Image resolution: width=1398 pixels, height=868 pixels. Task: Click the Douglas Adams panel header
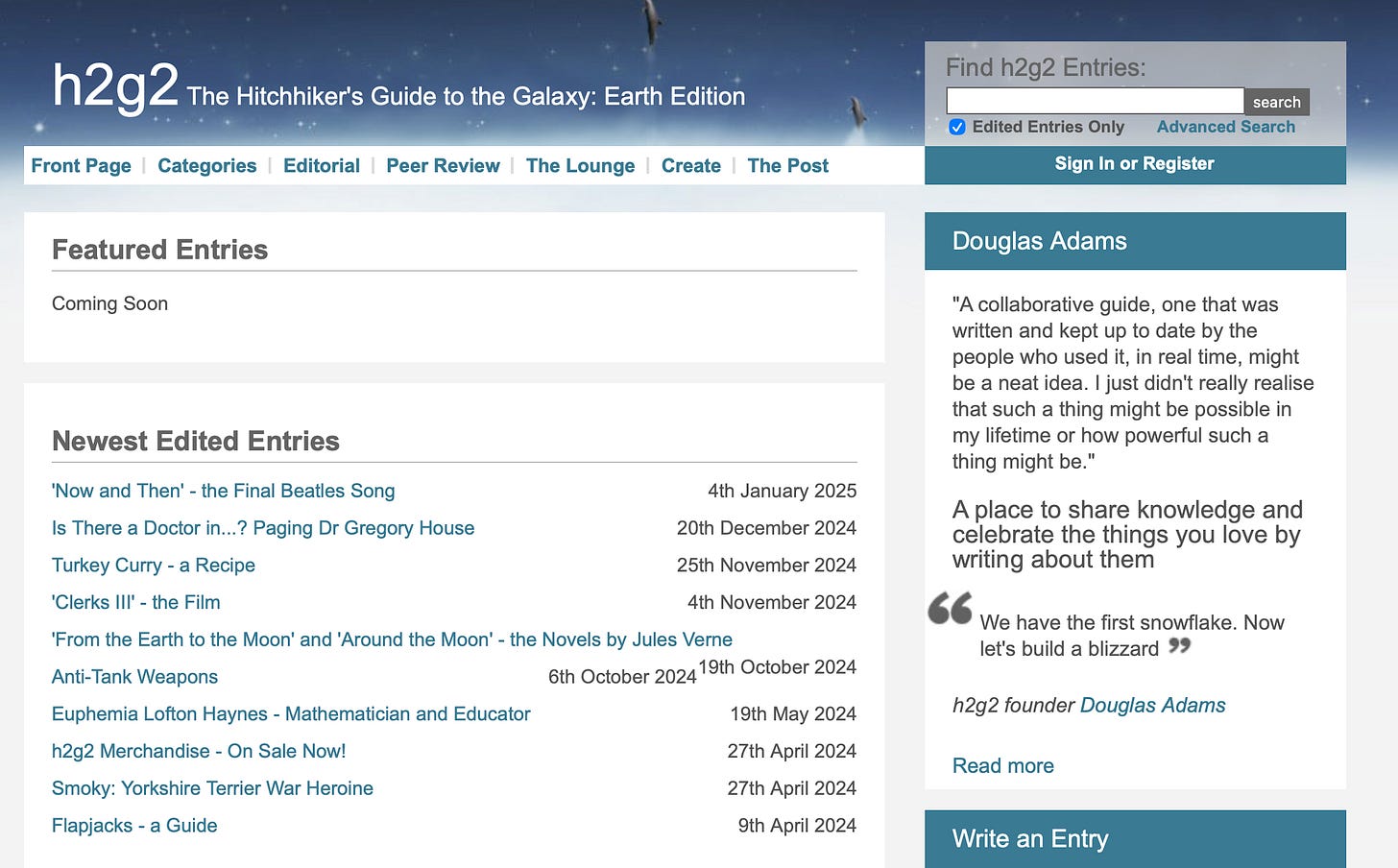(1135, 241)
